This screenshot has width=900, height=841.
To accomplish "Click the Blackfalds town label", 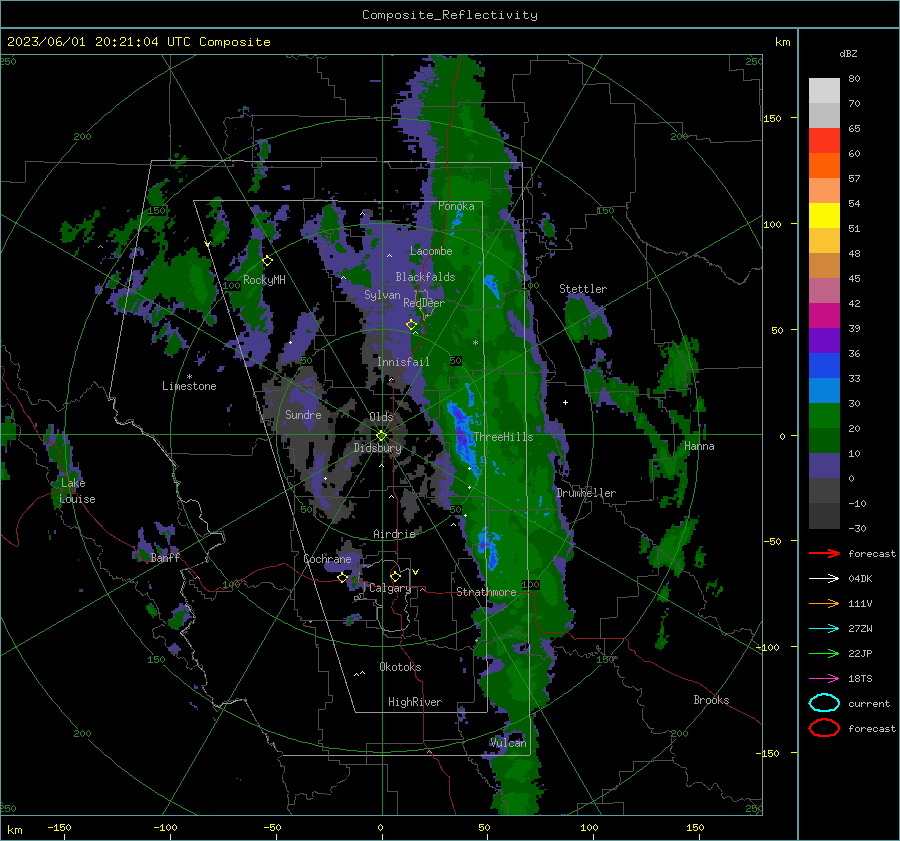I will click(425, 277).
